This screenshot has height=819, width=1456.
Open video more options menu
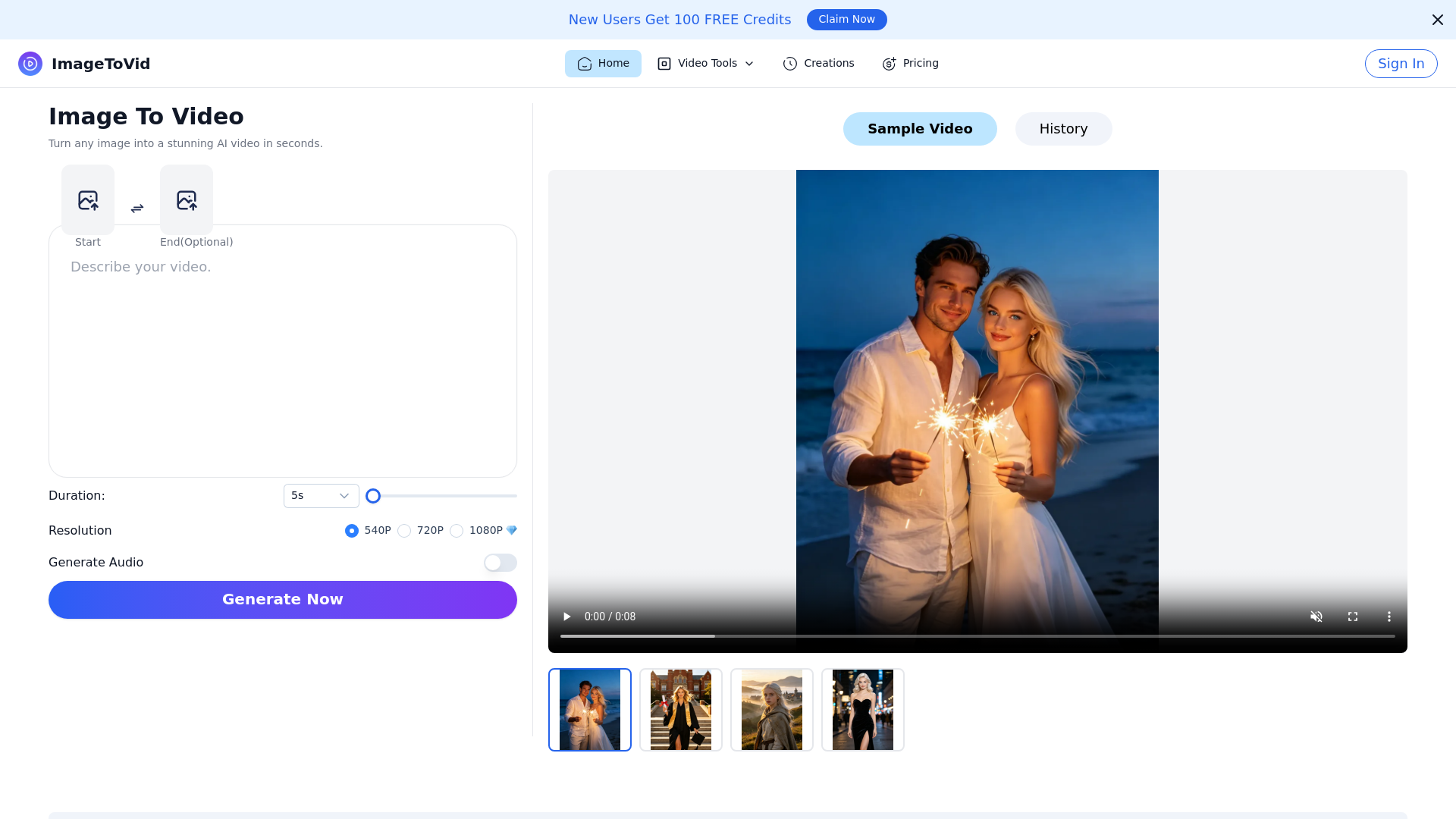point(1389,617)
